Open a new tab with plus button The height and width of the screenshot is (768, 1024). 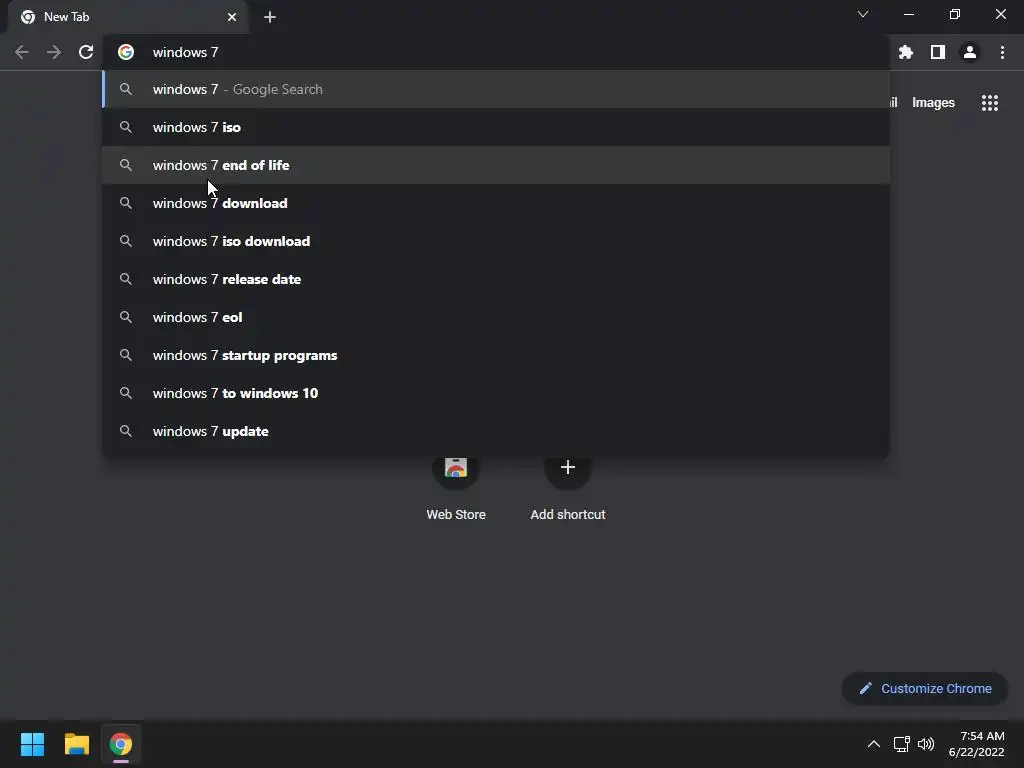[x=269, y=17]
